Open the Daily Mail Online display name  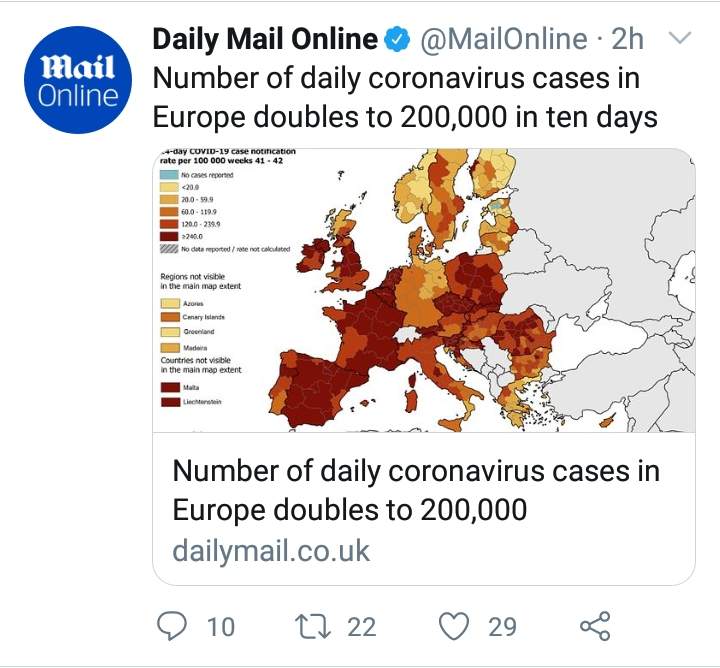265,39
